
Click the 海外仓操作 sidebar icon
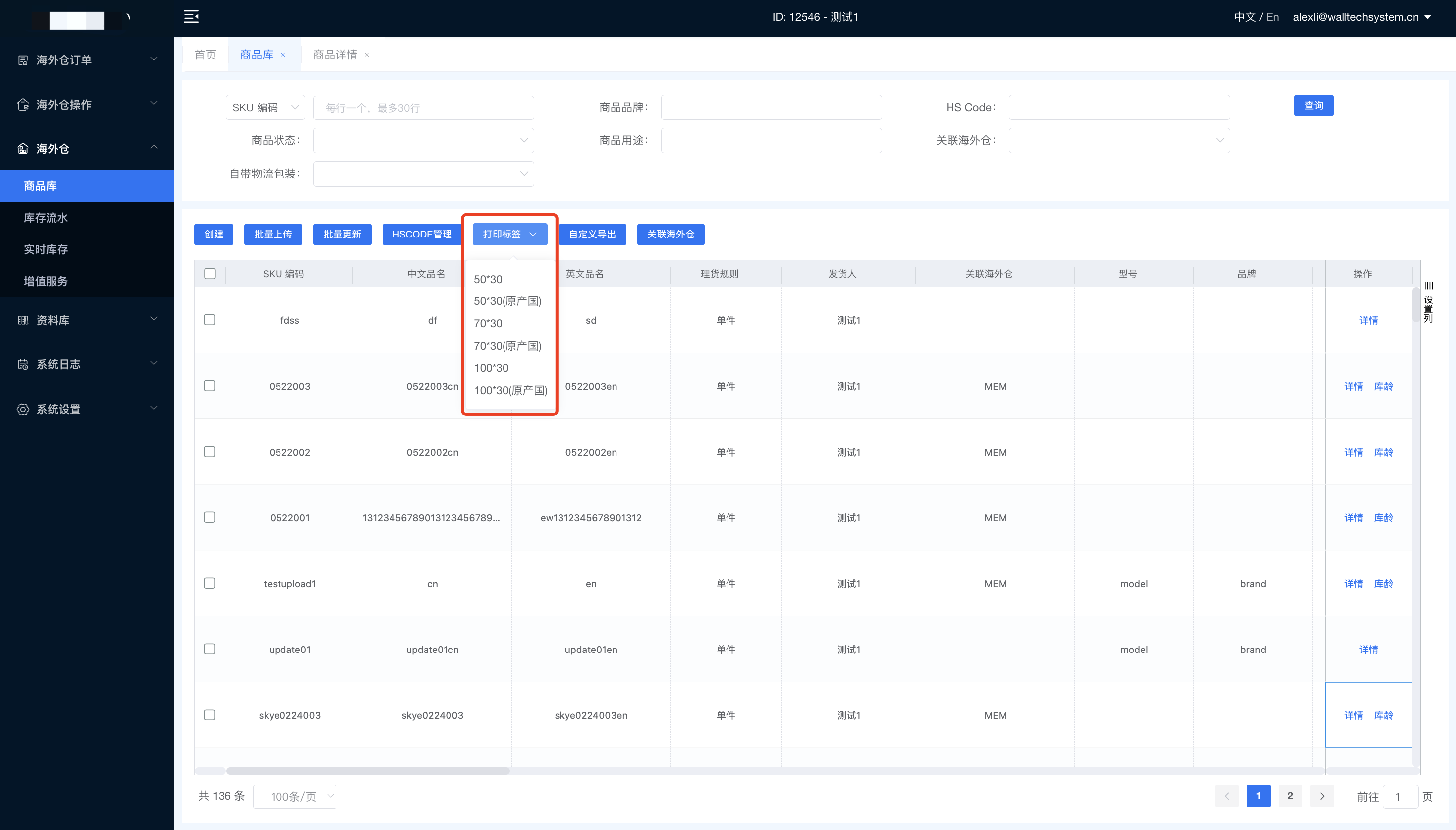[x=23, y=104]
